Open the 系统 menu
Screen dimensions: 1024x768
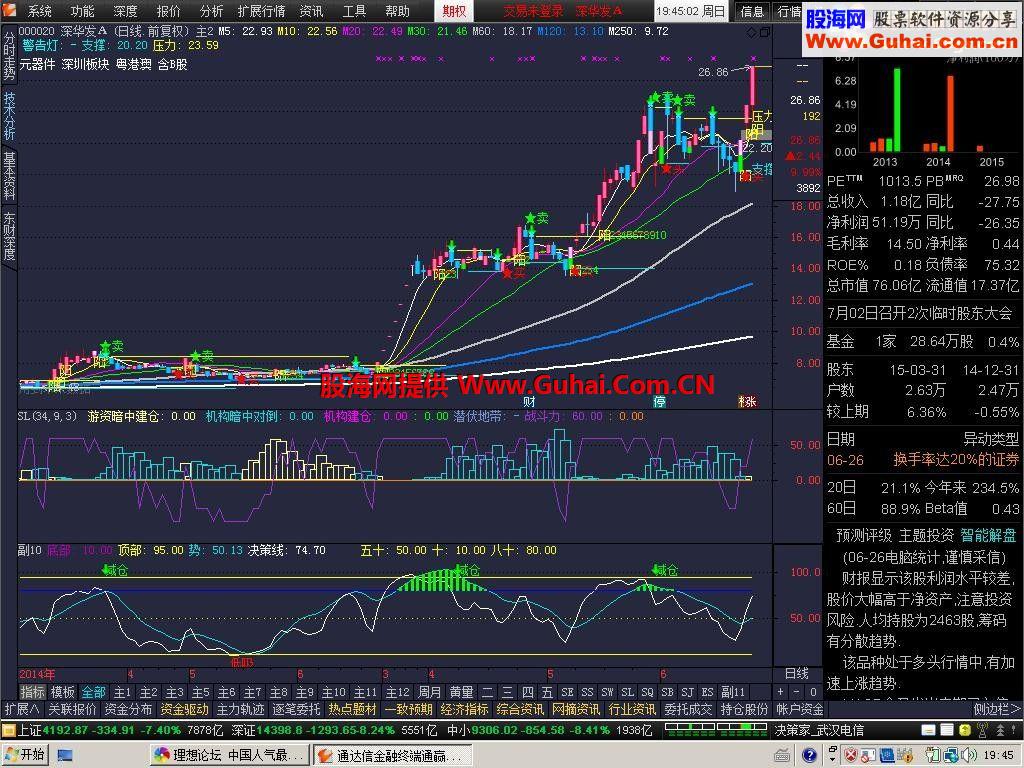pos(39,11)
